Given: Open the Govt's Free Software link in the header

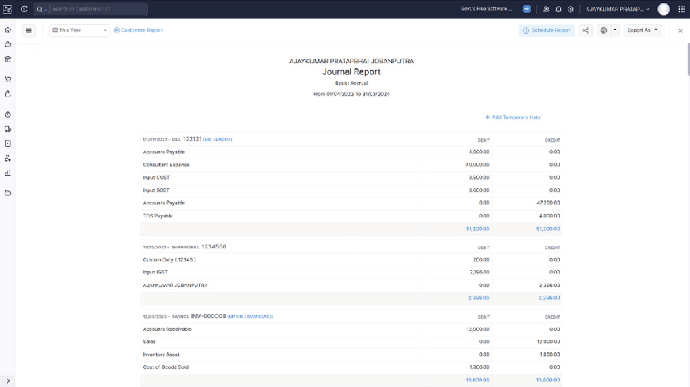Looking at the screenshot, I should point(486,9).
